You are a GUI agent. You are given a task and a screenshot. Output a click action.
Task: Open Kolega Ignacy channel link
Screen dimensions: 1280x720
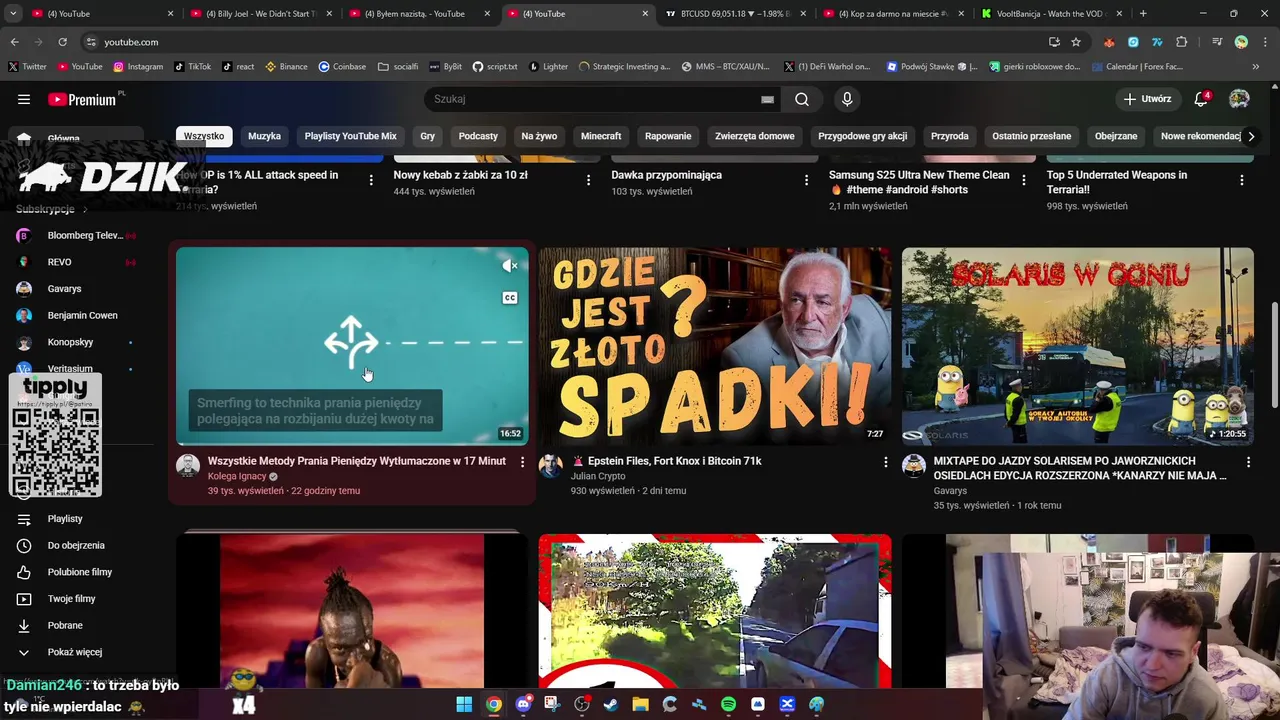[237, 476]
